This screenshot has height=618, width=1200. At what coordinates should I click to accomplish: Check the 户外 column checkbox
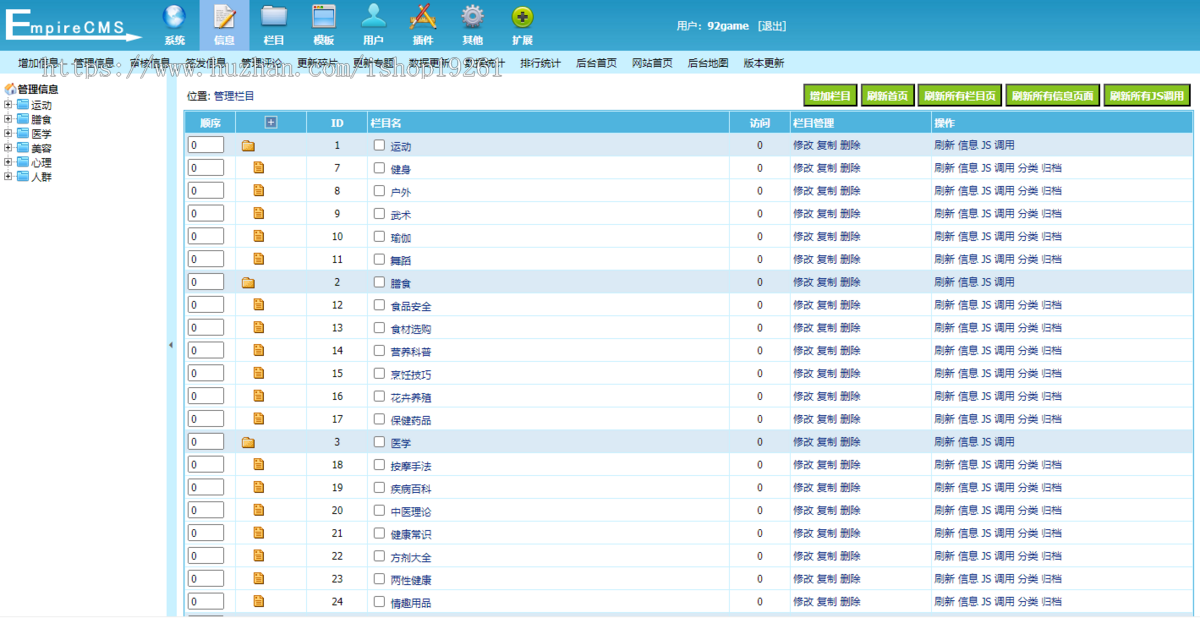pyautogui.click(x=379, y=190)
